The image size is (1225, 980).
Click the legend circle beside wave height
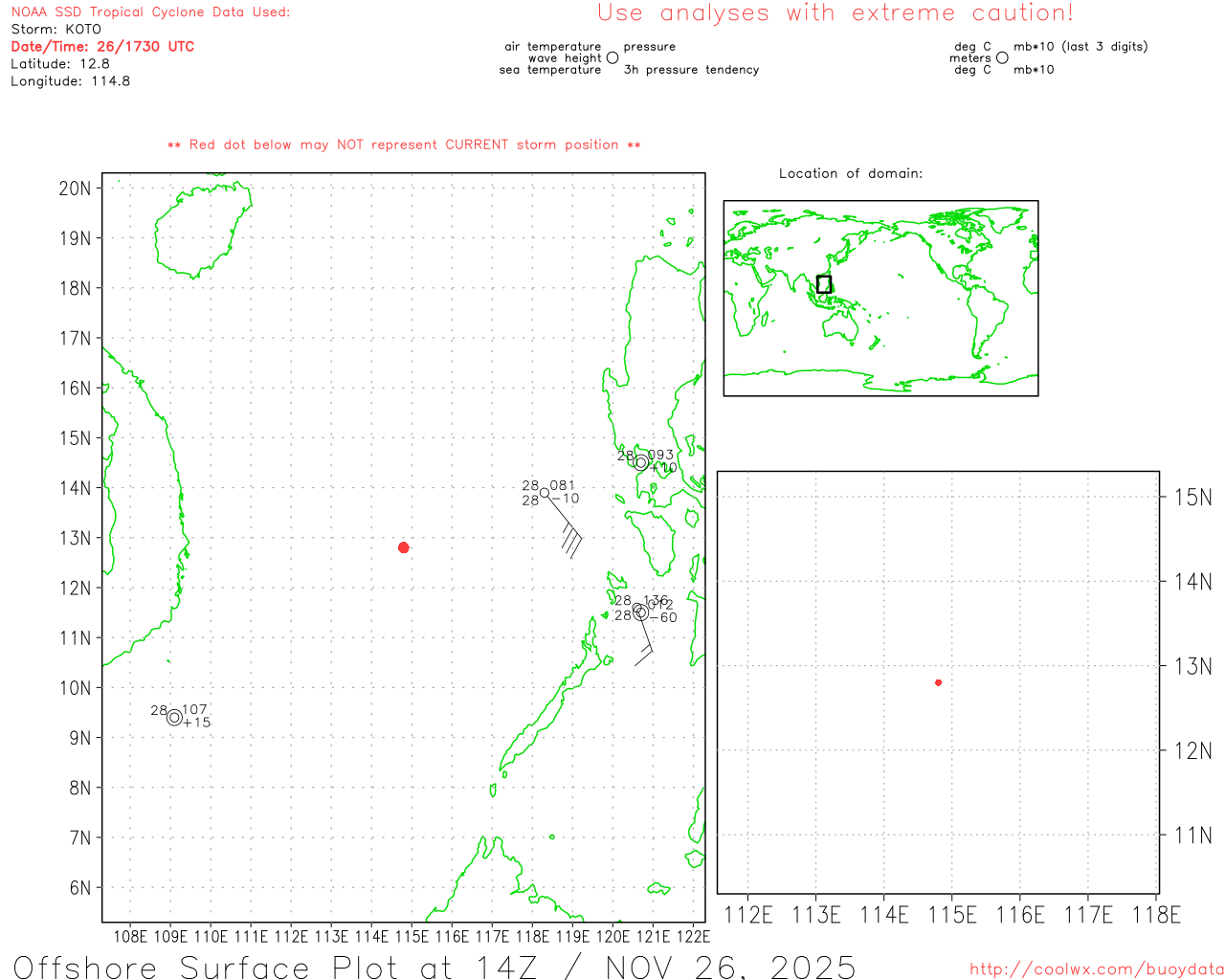612,57
